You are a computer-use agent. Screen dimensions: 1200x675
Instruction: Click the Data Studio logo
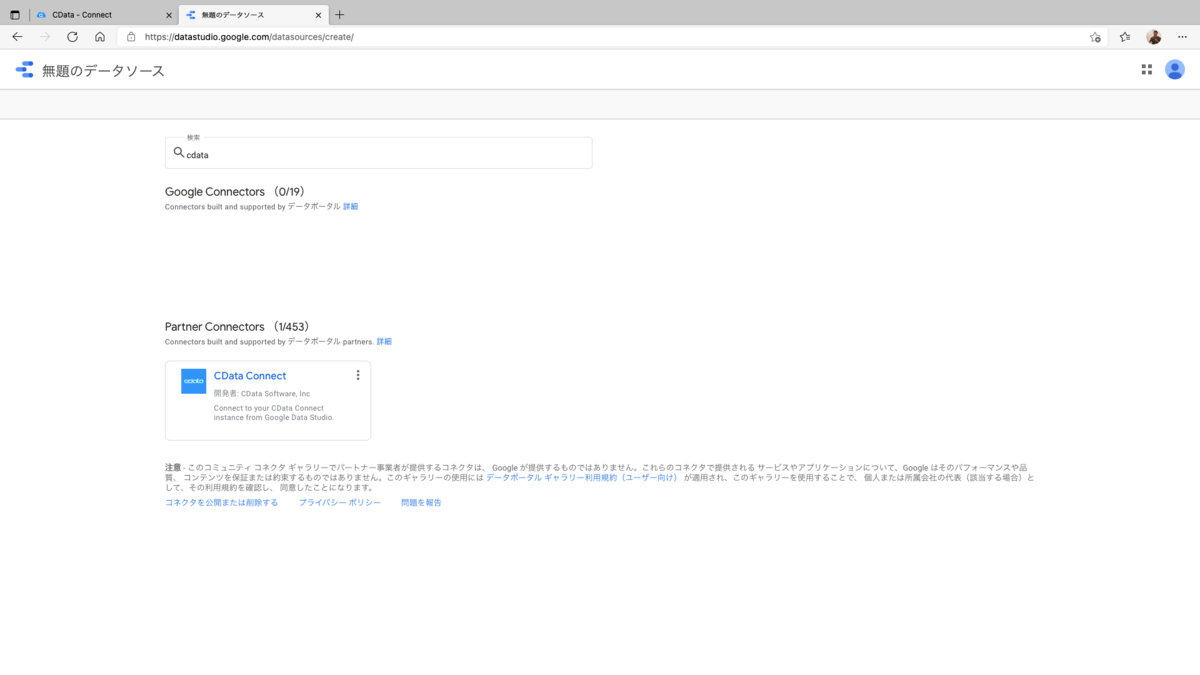[x=24, y=70]
